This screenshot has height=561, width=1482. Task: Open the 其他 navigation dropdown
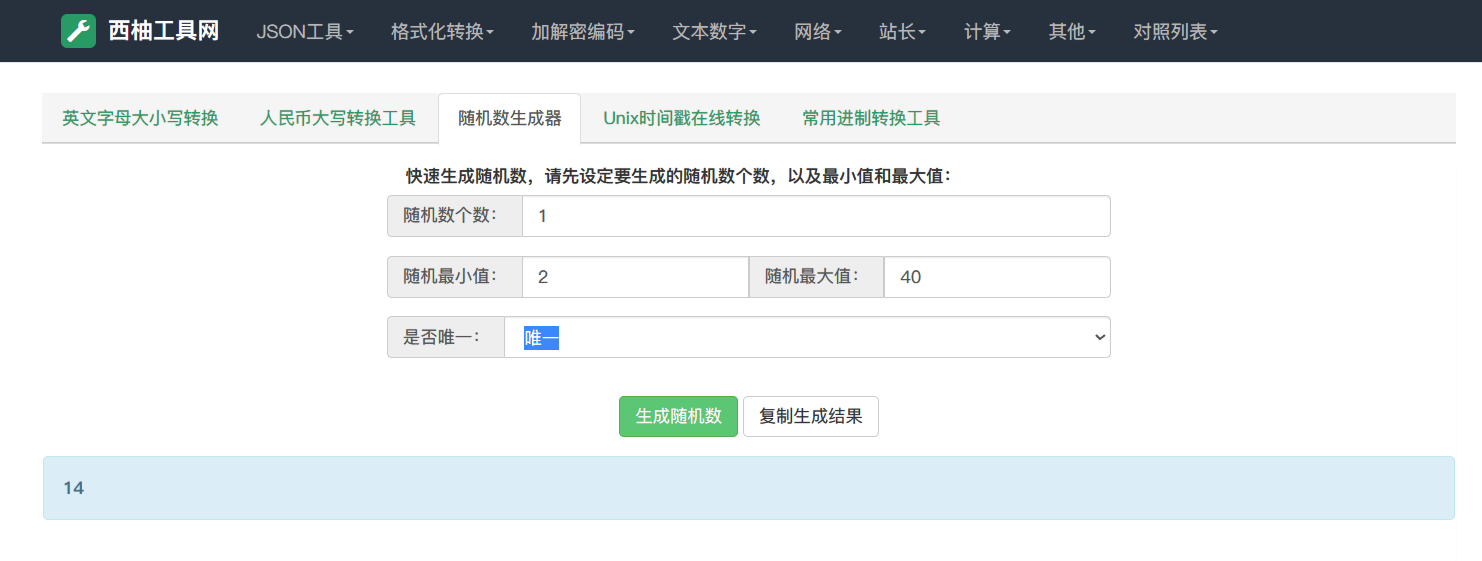pos(1072,32)
